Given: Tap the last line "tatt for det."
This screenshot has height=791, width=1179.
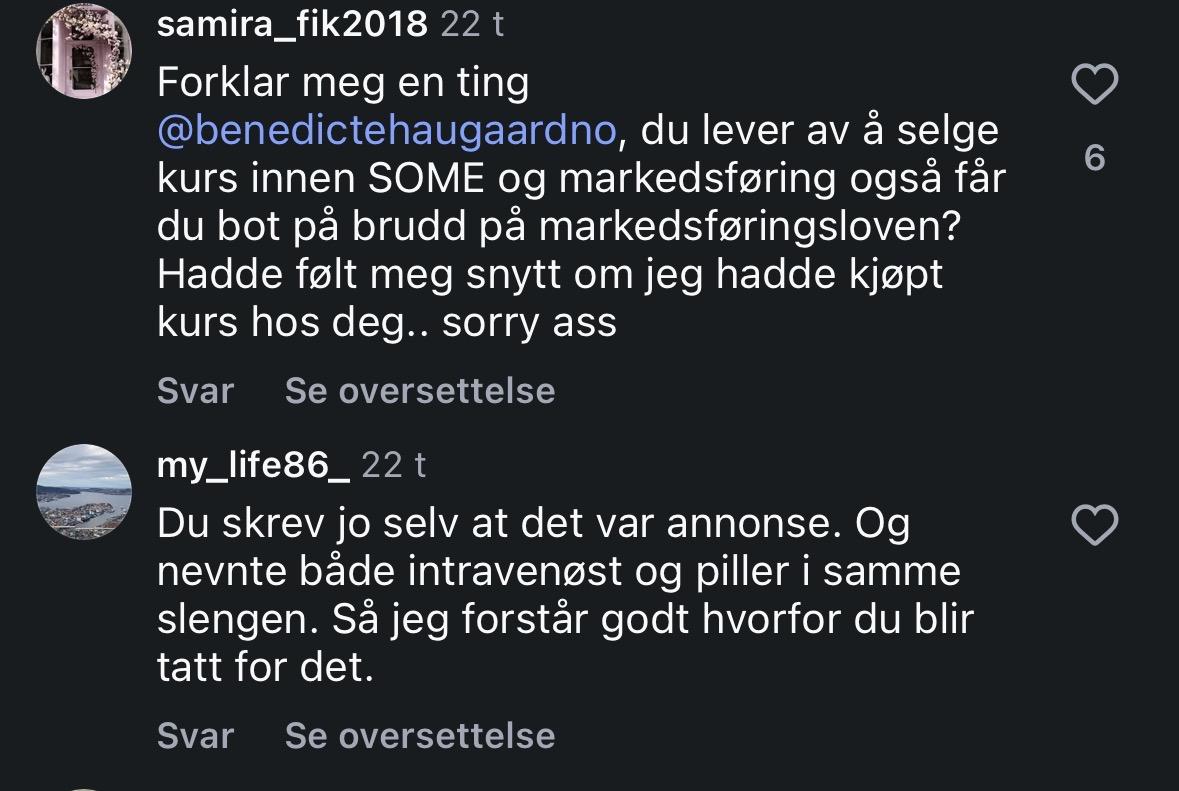Looking at the screenshot, I should 265,668.
